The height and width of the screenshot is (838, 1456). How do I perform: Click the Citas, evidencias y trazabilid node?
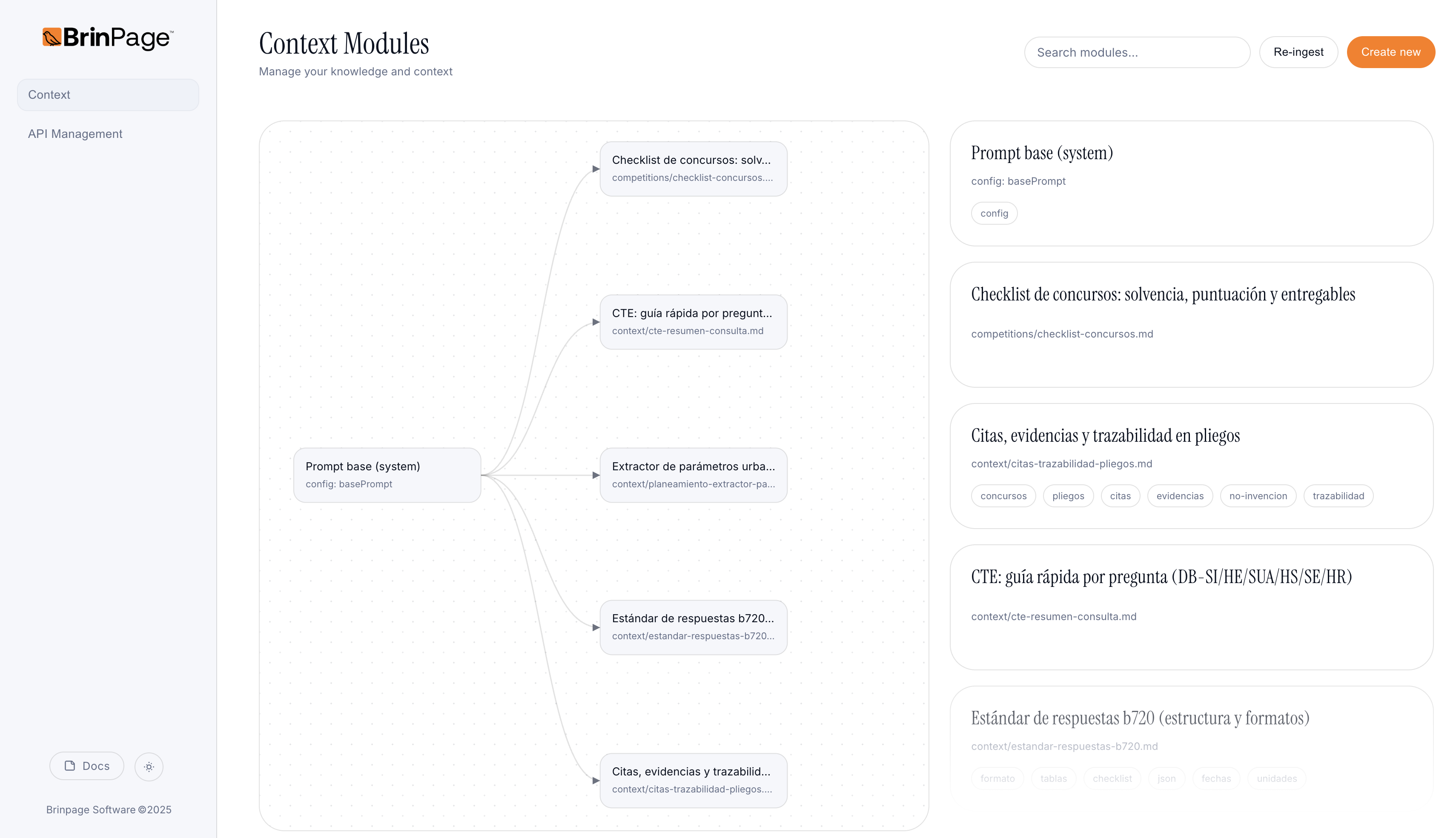tap(693, 781)
